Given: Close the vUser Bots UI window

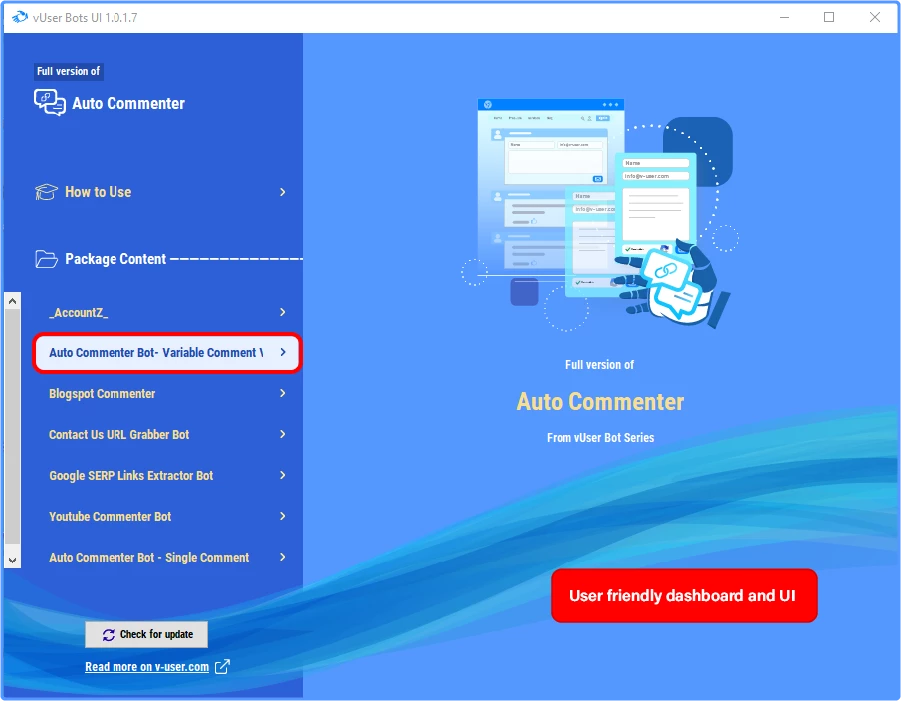Looking at the screenshot, I should click(x=875, y=17).
